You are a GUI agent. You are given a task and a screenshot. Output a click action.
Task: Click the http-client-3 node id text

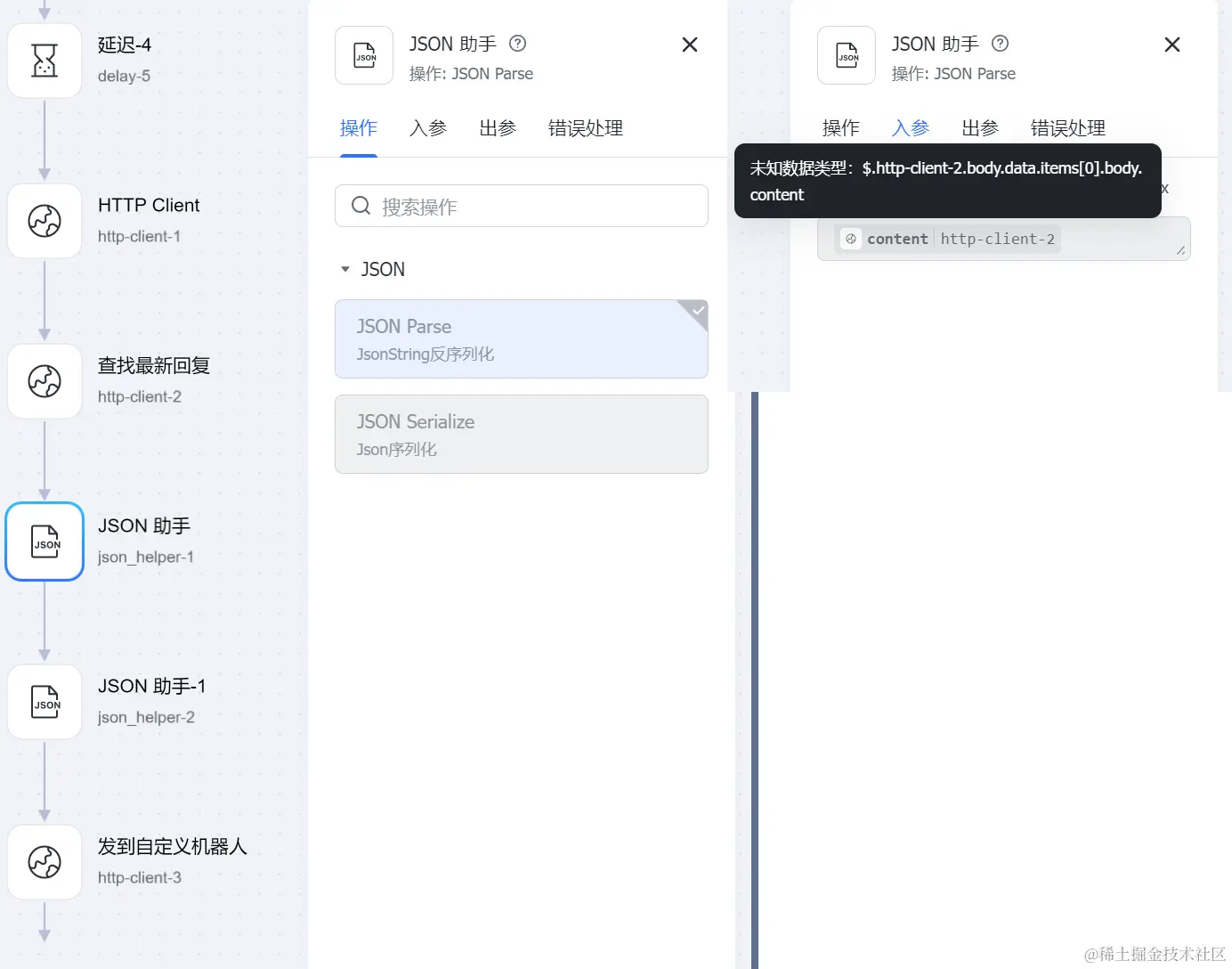point(140,877)
